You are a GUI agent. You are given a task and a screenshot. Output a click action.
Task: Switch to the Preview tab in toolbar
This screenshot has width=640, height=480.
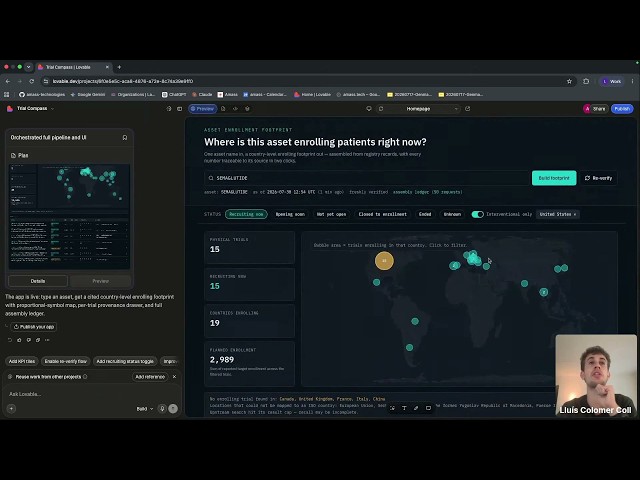point(202,109)
